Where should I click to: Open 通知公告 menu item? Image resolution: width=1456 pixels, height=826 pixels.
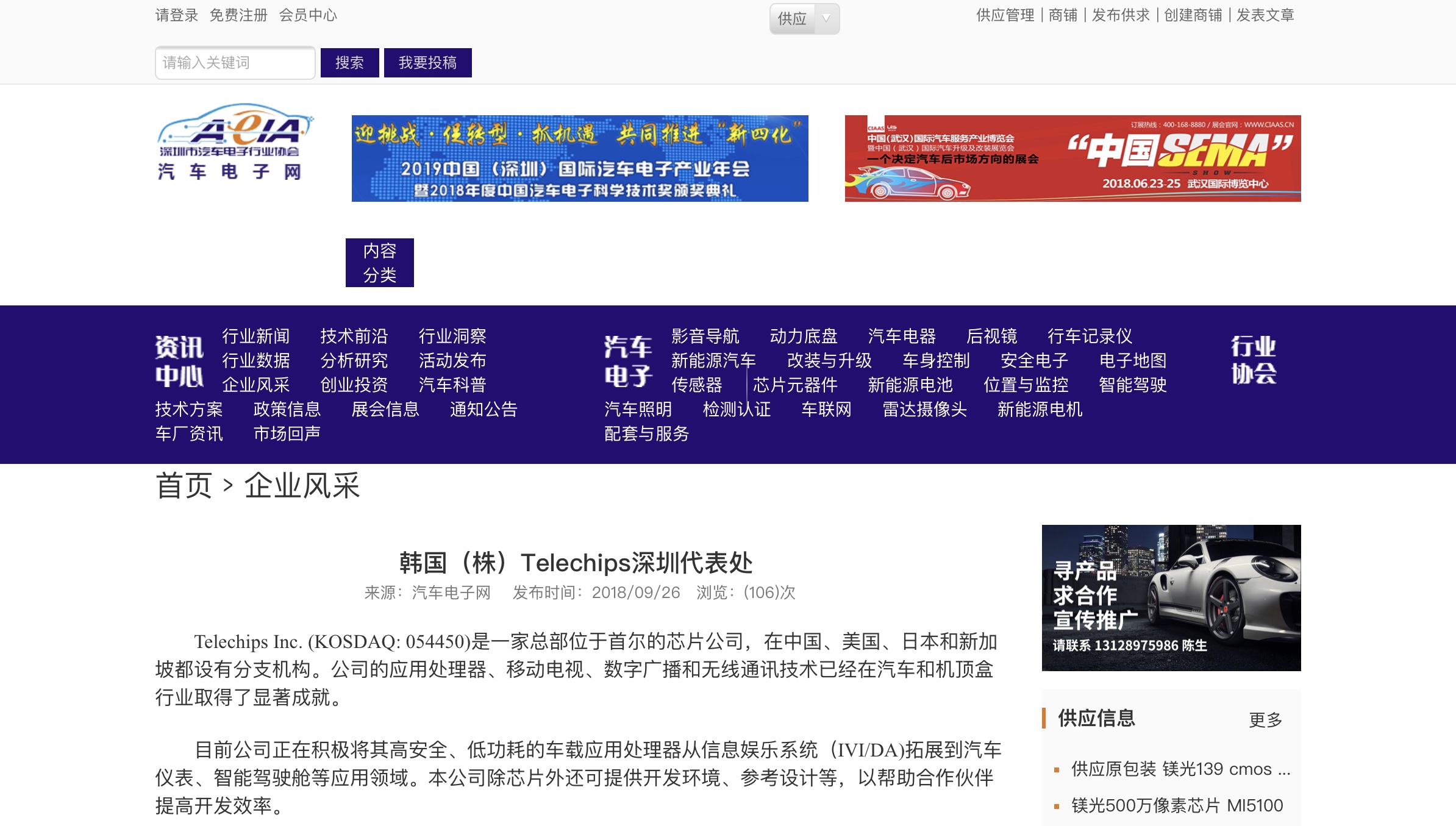[484, 409]
